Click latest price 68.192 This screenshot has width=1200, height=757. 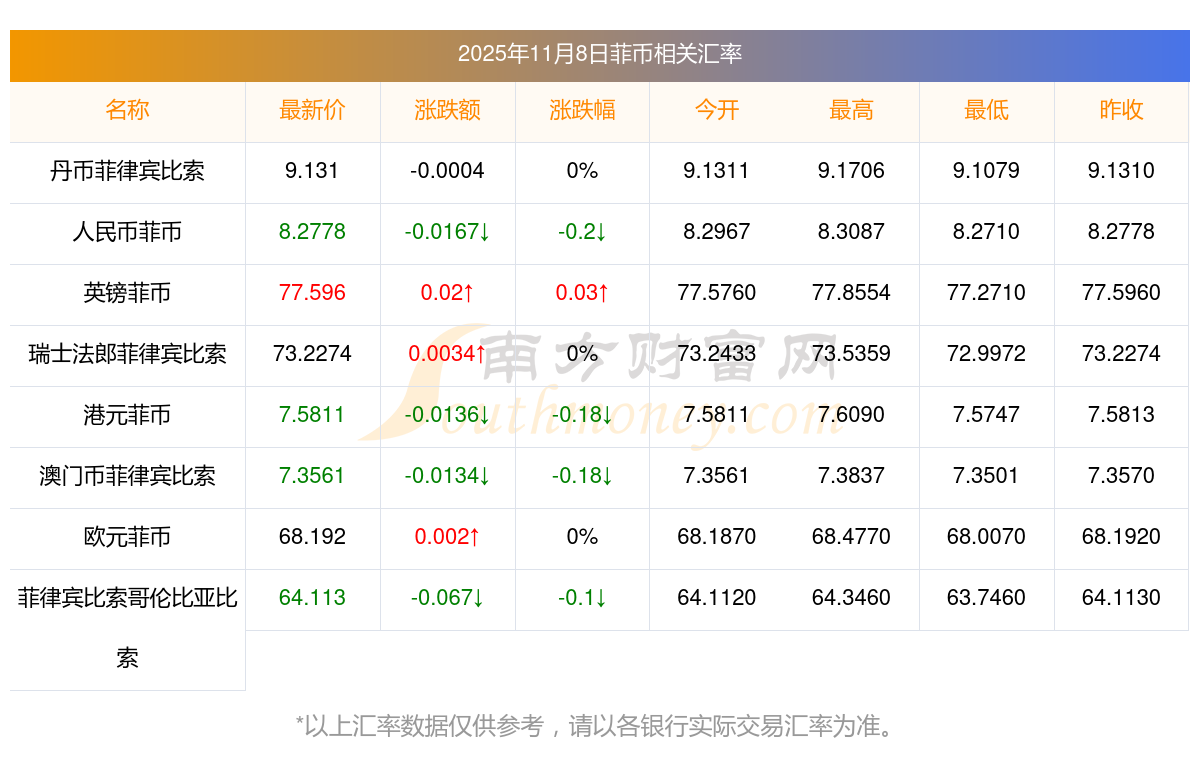click(x=312, y=537)
